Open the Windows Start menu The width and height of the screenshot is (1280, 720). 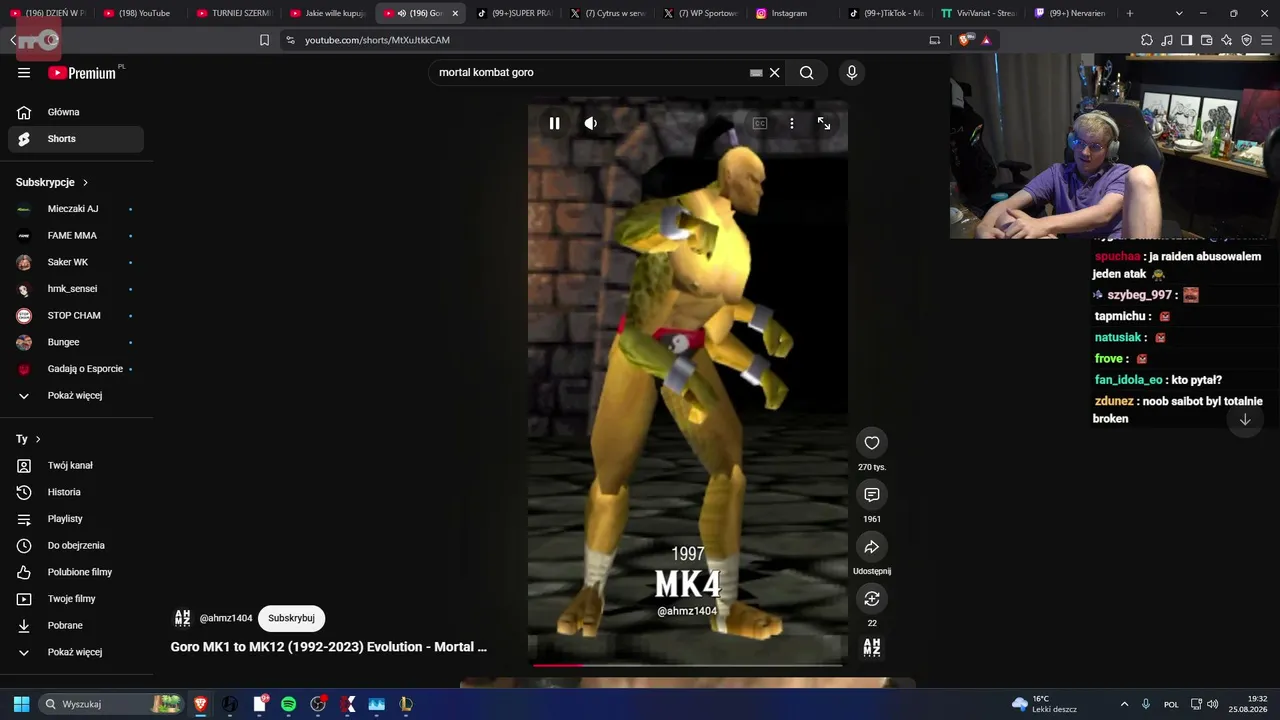coord(21,704)
